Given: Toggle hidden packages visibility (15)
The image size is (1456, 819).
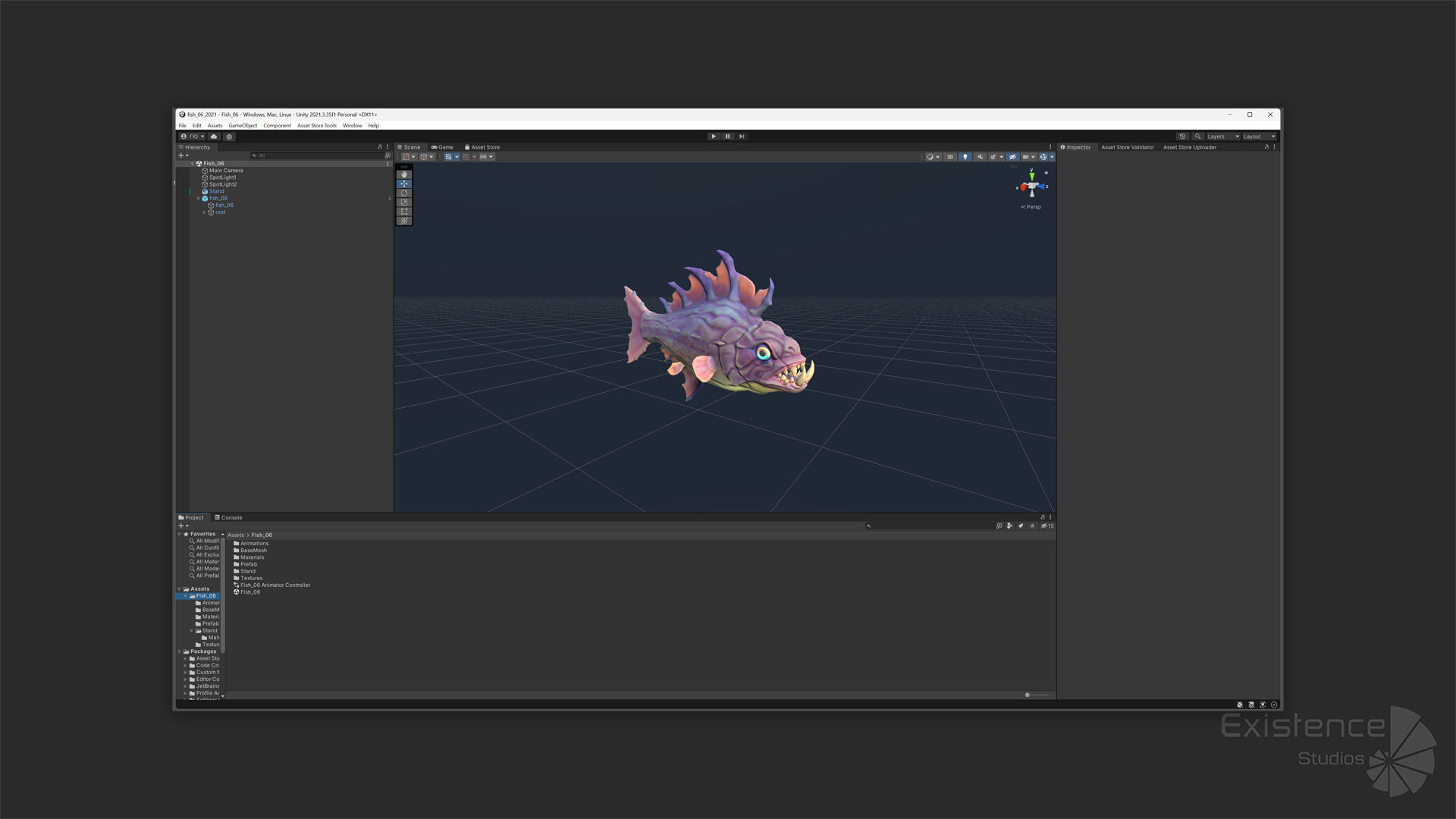Looking at the screenshot, I should [1047, 526].
